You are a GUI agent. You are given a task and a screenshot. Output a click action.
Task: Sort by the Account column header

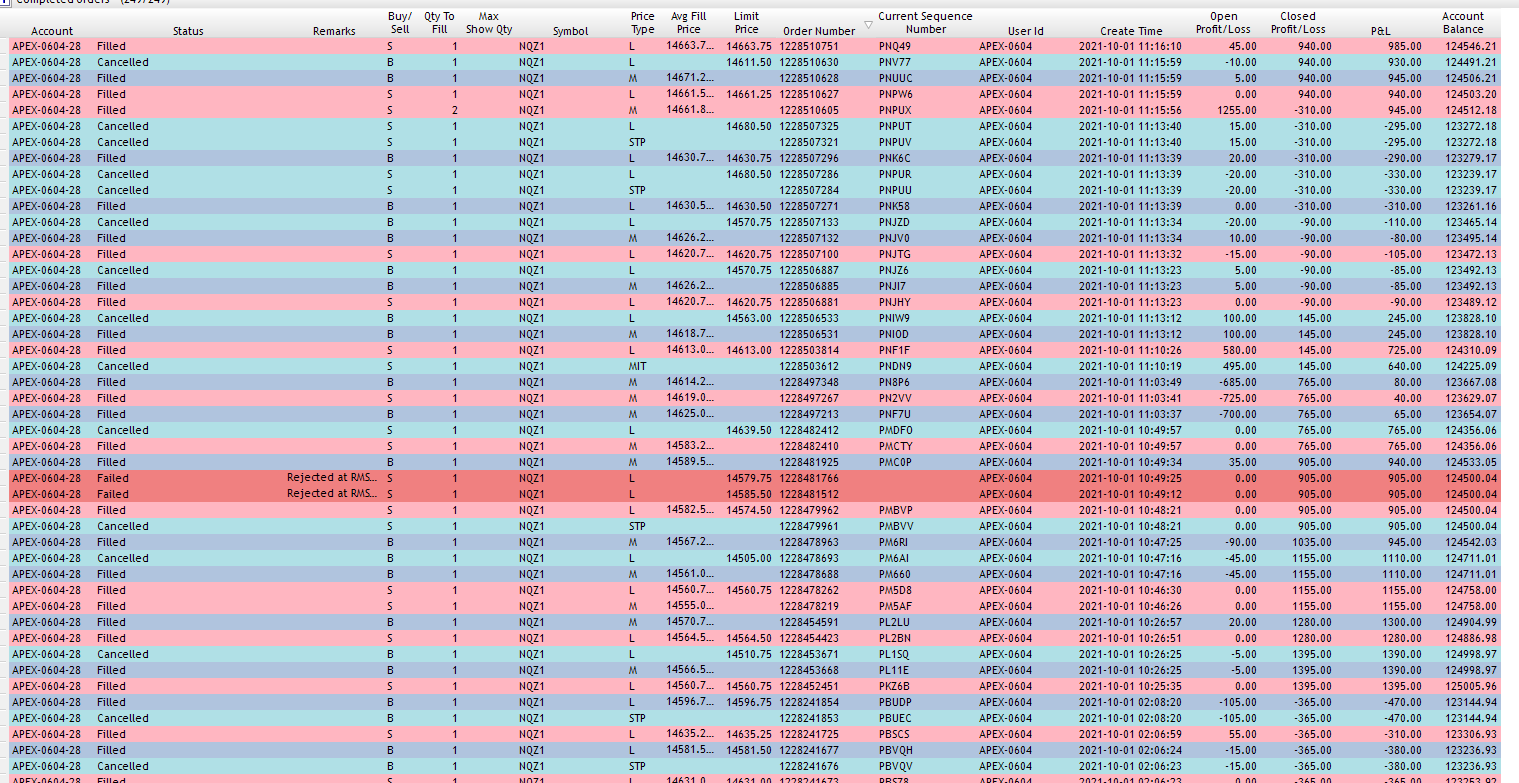click(x=52, y=31)
